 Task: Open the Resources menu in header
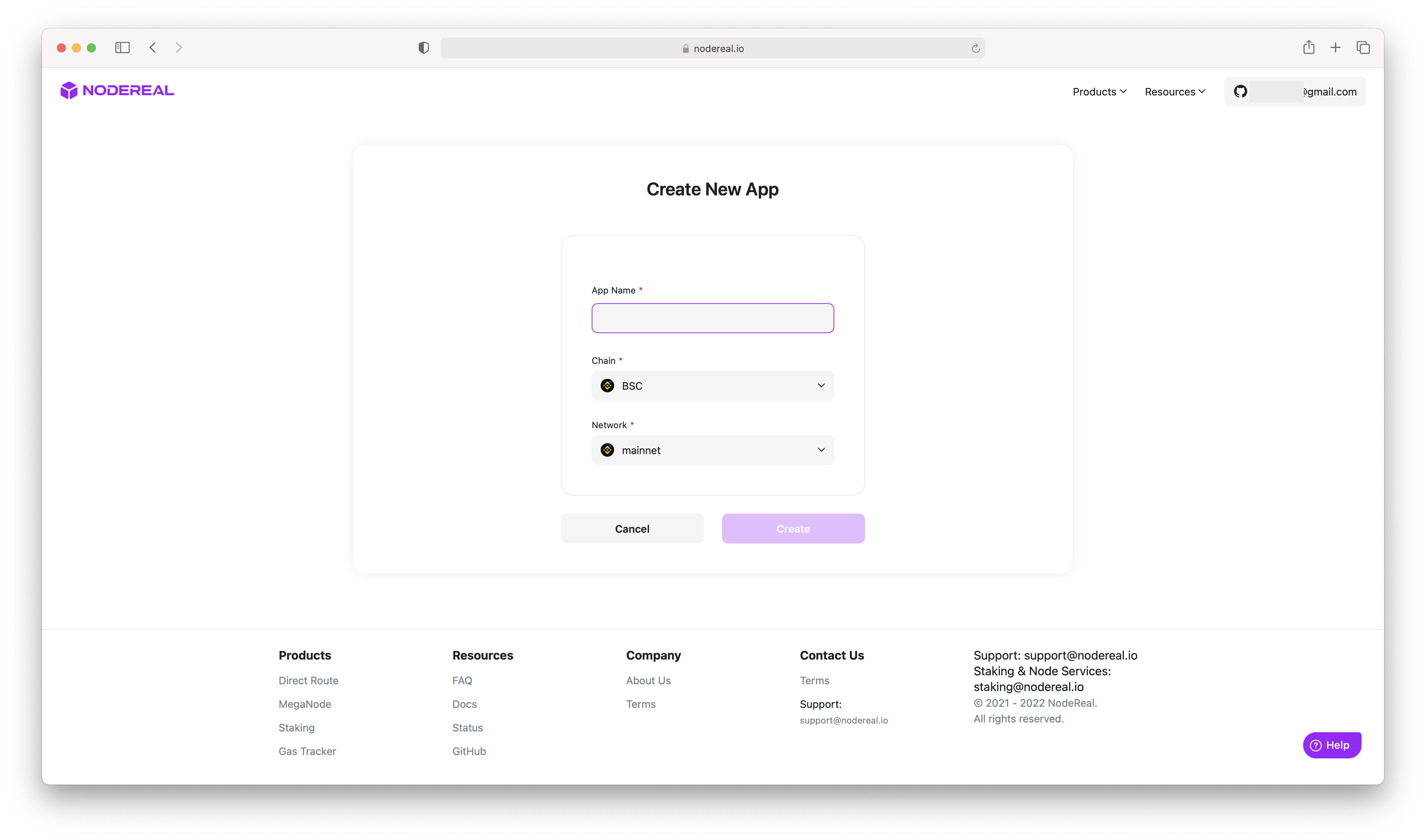1175,92
